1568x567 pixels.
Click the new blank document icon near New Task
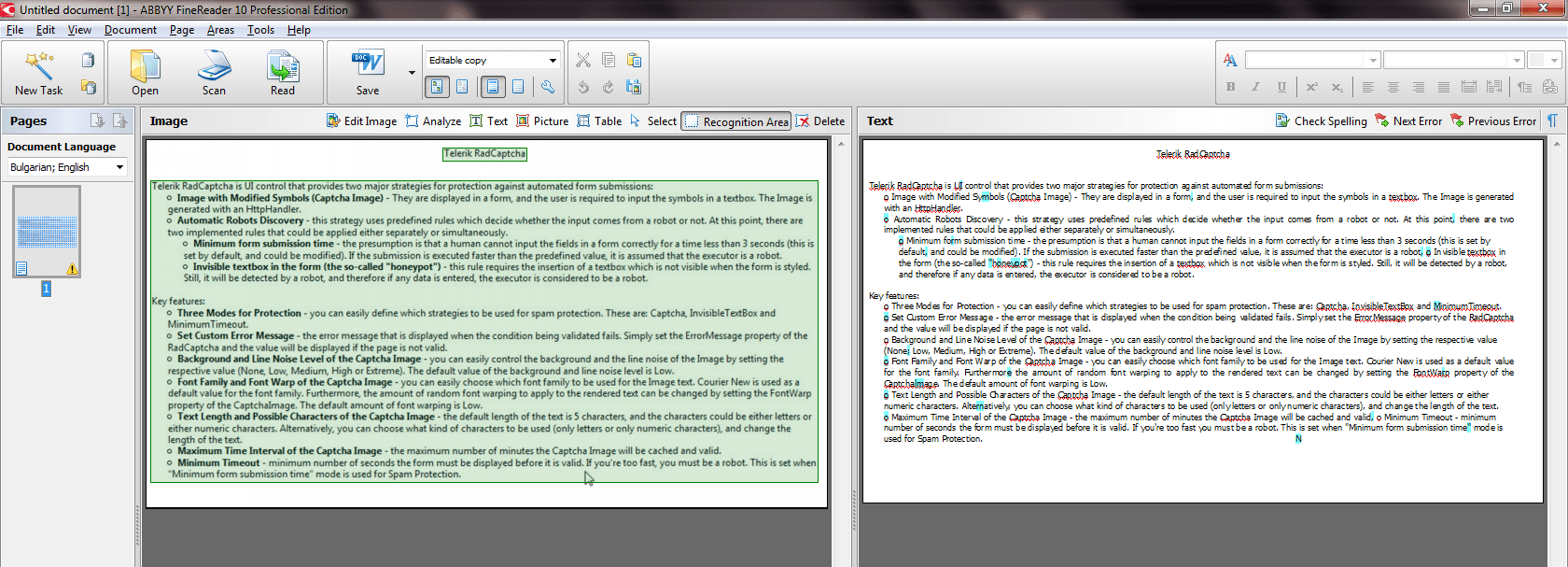(89, 61)
